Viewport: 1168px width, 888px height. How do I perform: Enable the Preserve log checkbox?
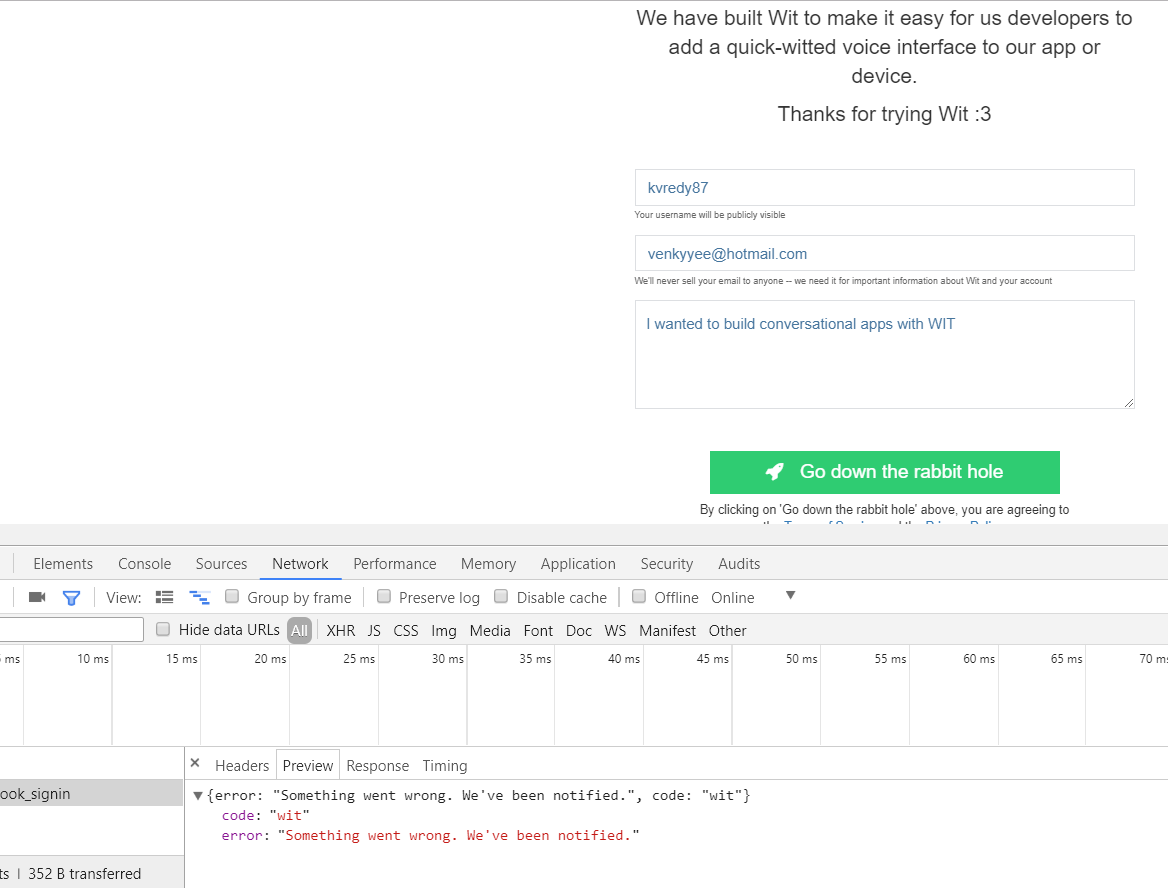pyautogui.click(x=384, y=597)
